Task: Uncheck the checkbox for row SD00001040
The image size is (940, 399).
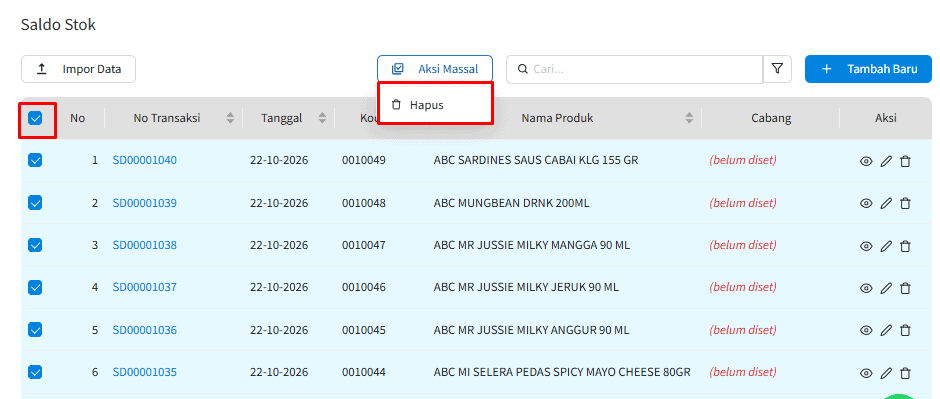Action: (x=35, y=160)
